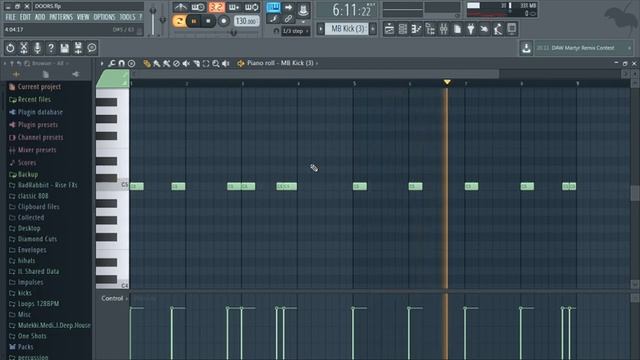
Task: Open the Piano roll view toolbar icon
Action: (416, 29)
